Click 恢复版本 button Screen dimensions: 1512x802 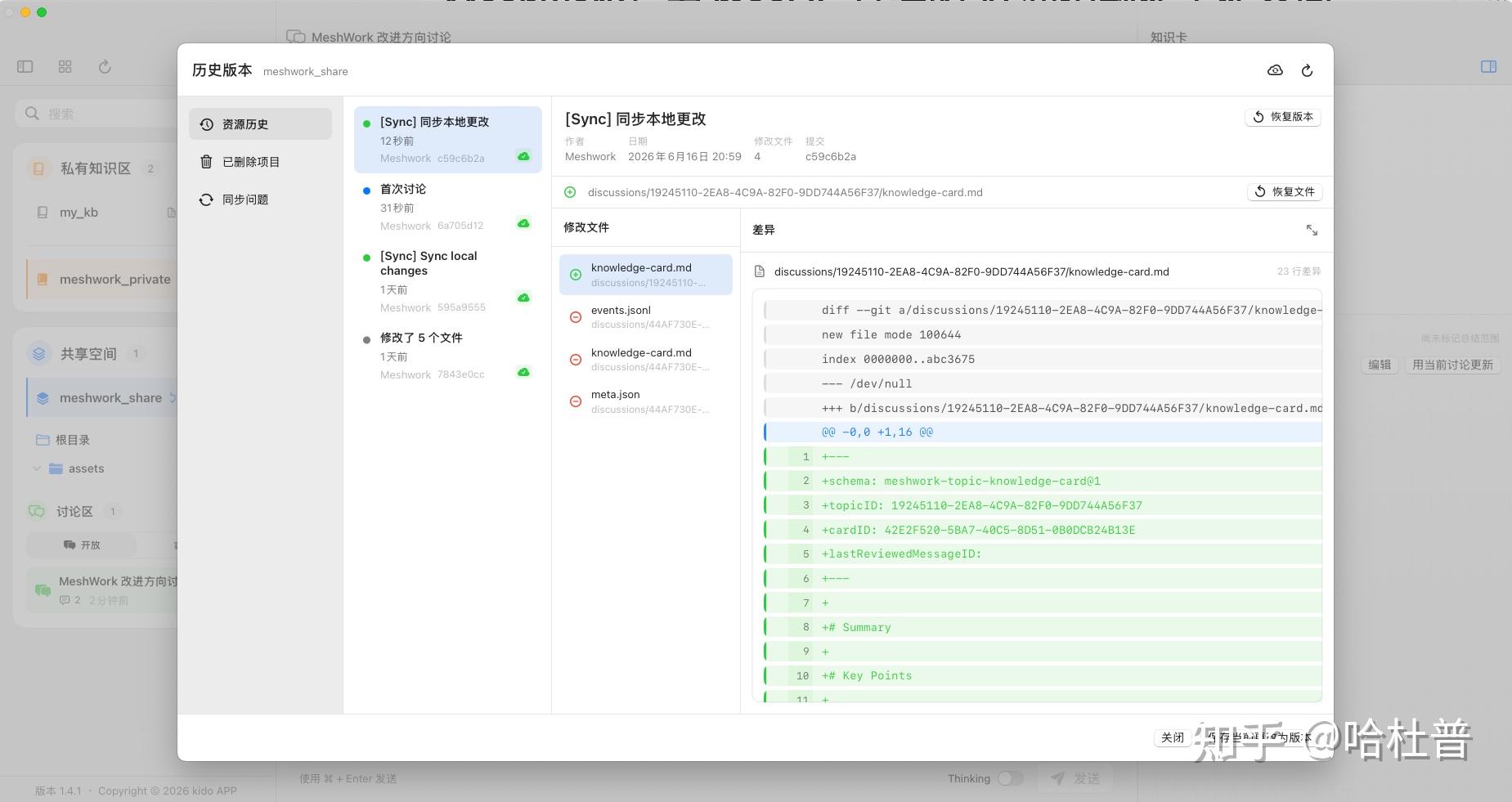tap(1282, 117)
